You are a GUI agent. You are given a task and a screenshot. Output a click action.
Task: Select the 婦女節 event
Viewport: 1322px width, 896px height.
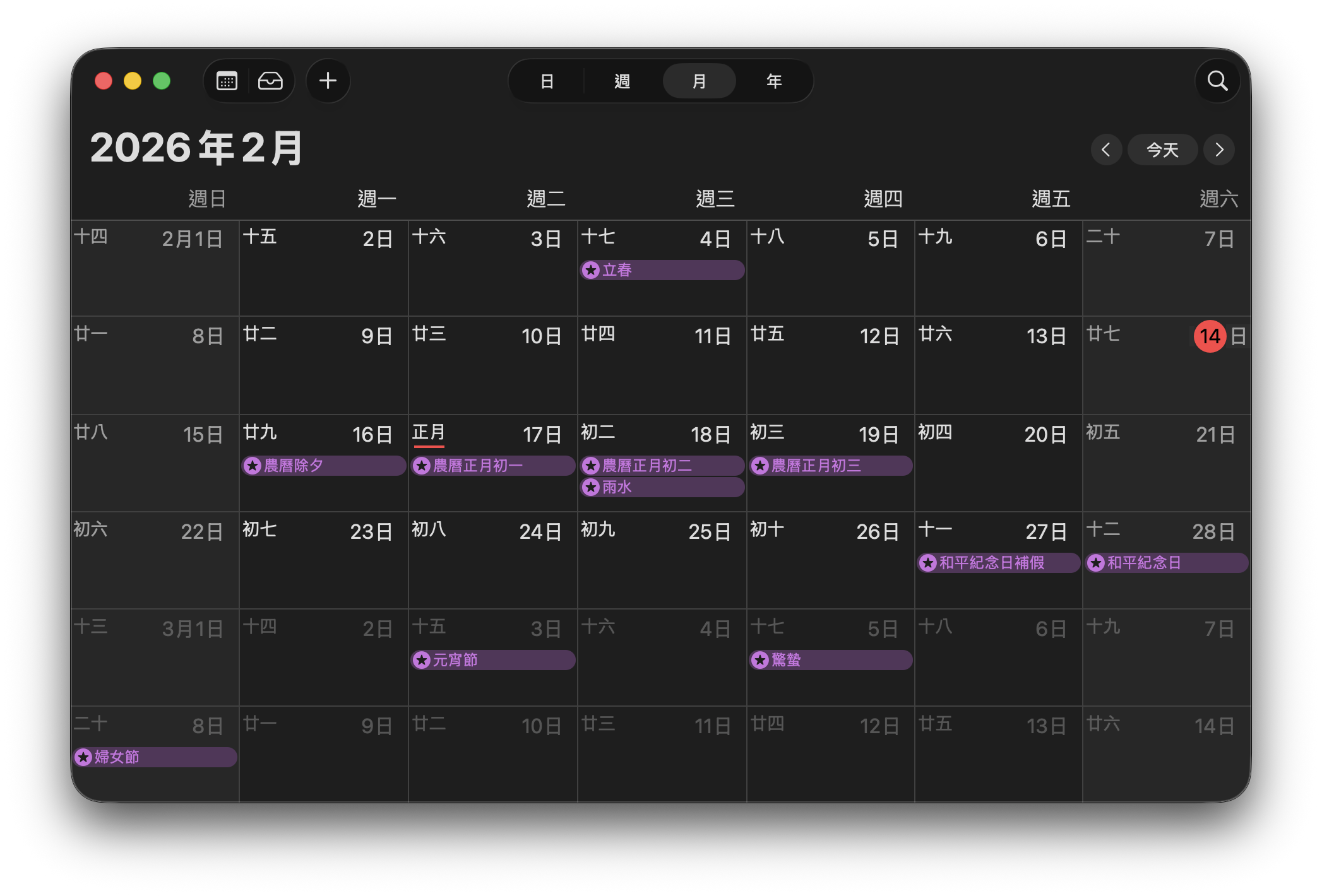[x=155, y=757]
